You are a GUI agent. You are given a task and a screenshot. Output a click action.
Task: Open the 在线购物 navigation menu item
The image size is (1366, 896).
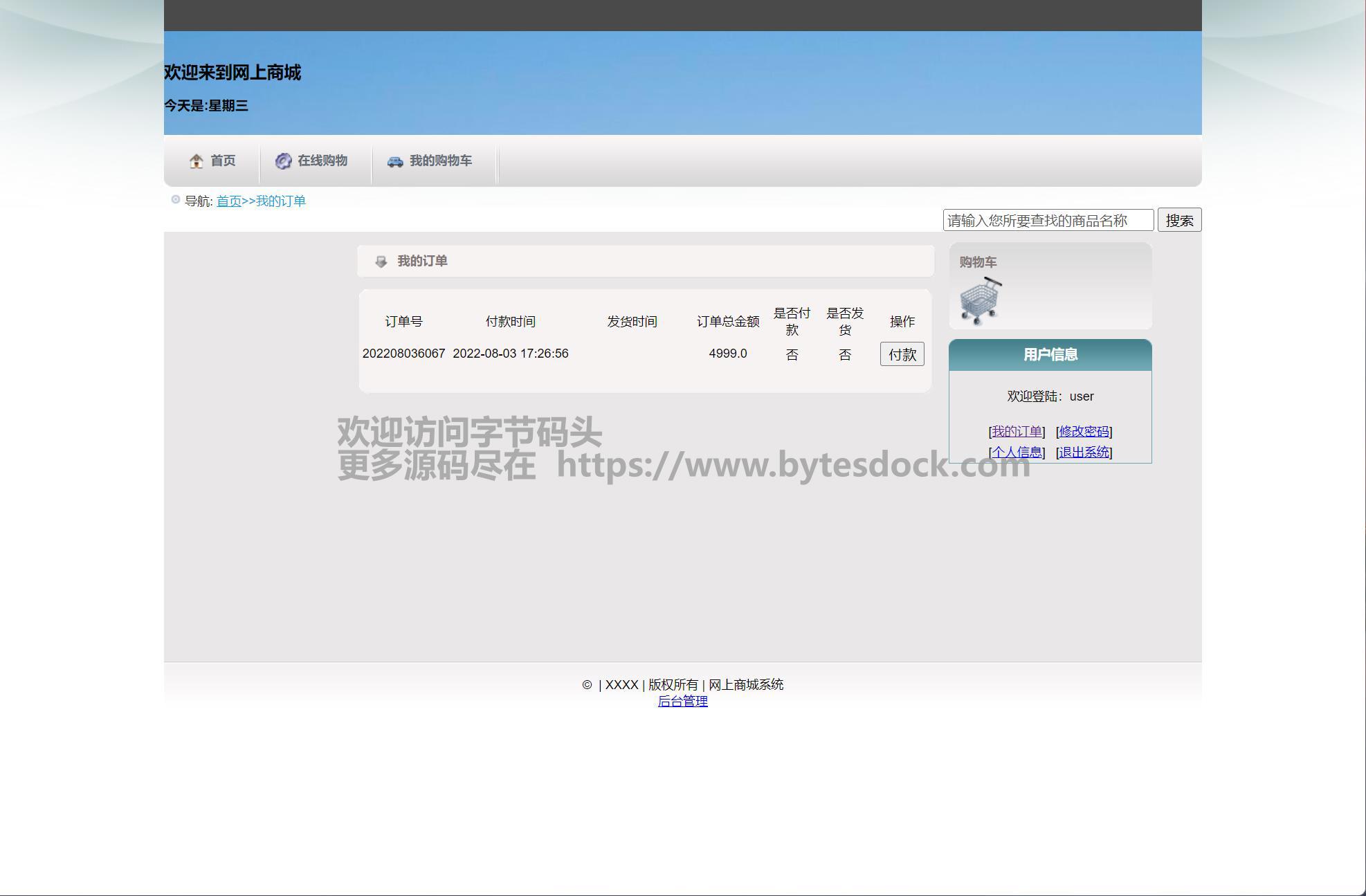(x=322, y=161)
